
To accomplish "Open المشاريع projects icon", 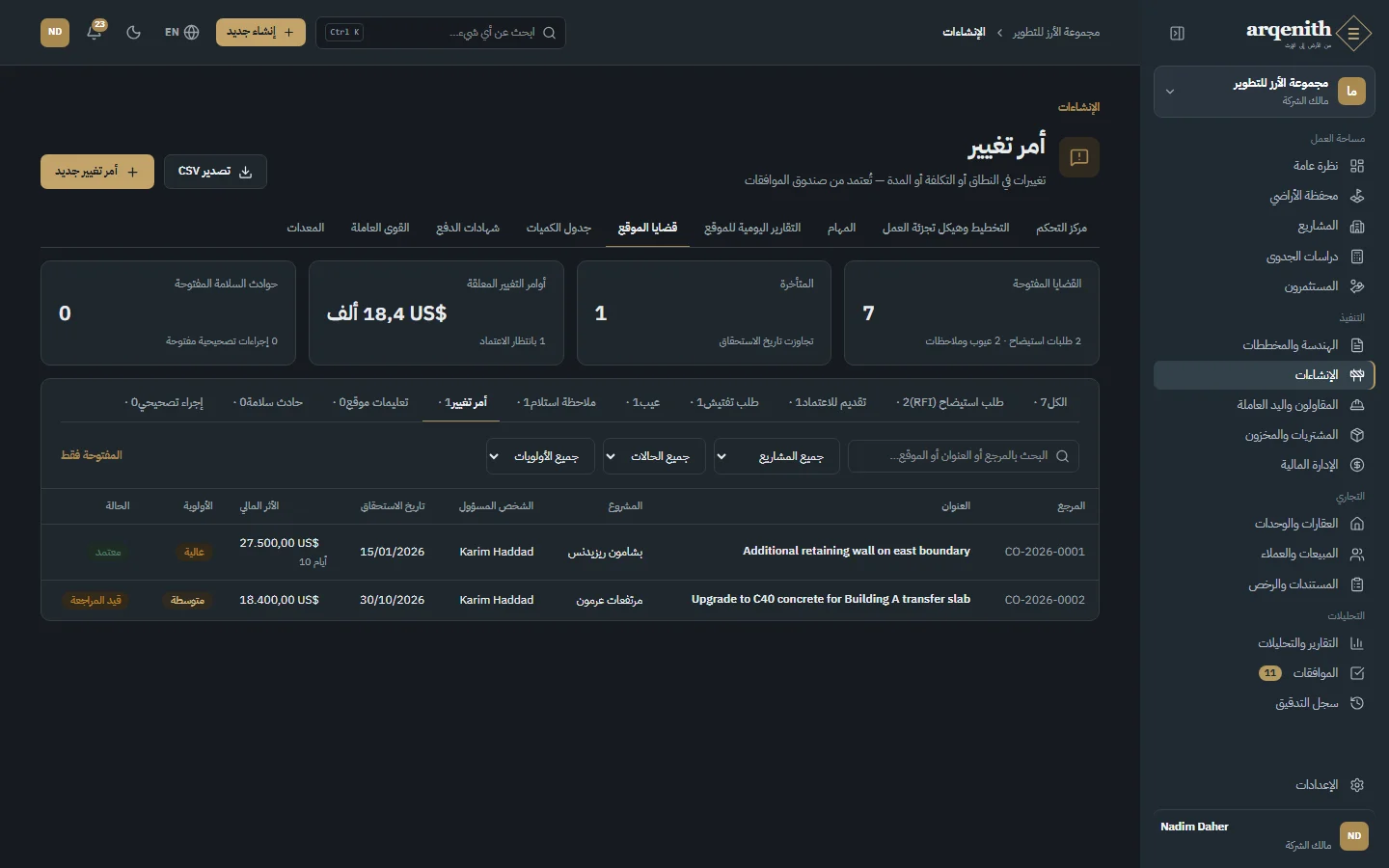I will [1357, 226].
